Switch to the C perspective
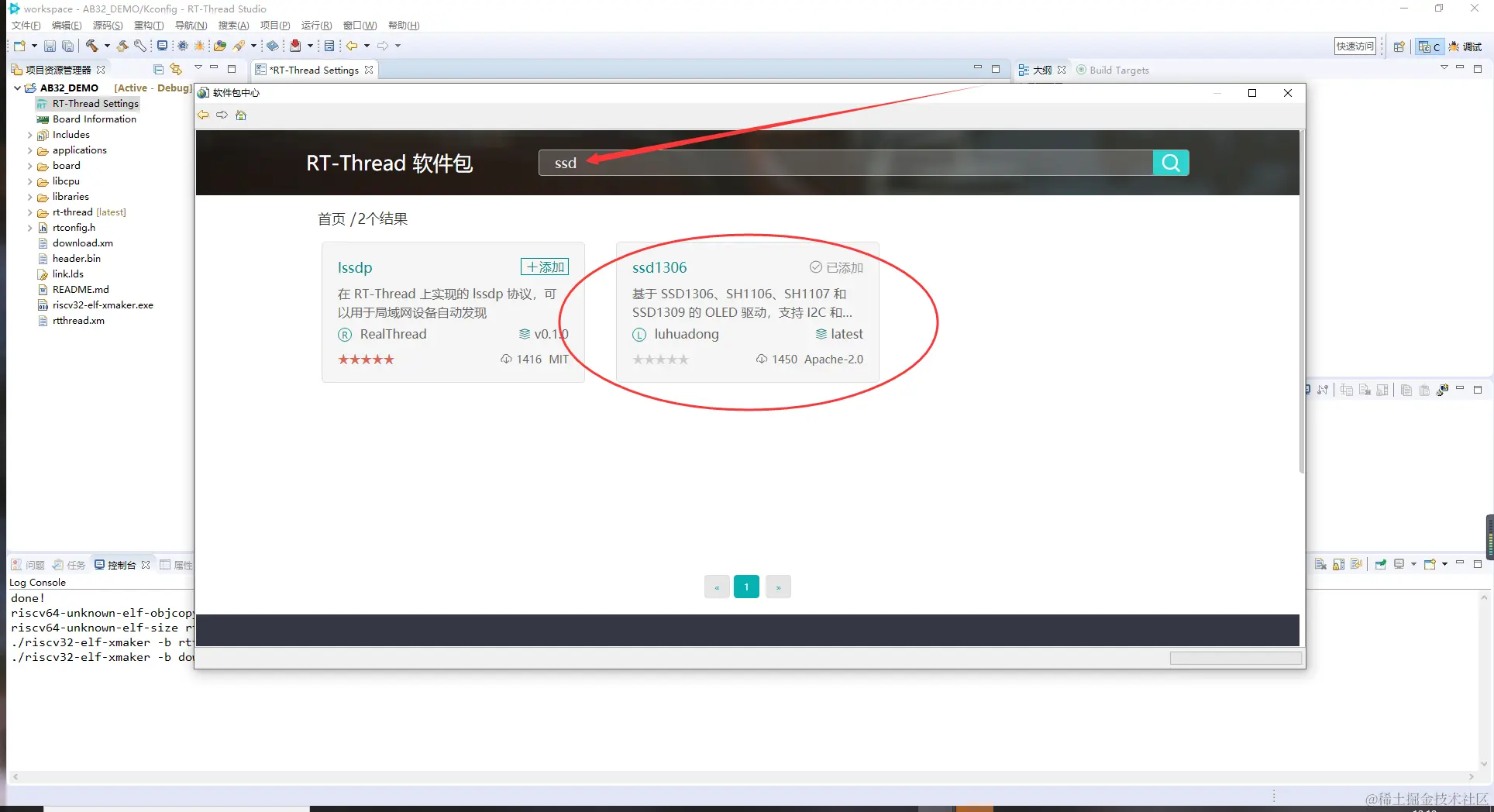The height and width of the screenshot is (812, 1494). coord(1429,46)
